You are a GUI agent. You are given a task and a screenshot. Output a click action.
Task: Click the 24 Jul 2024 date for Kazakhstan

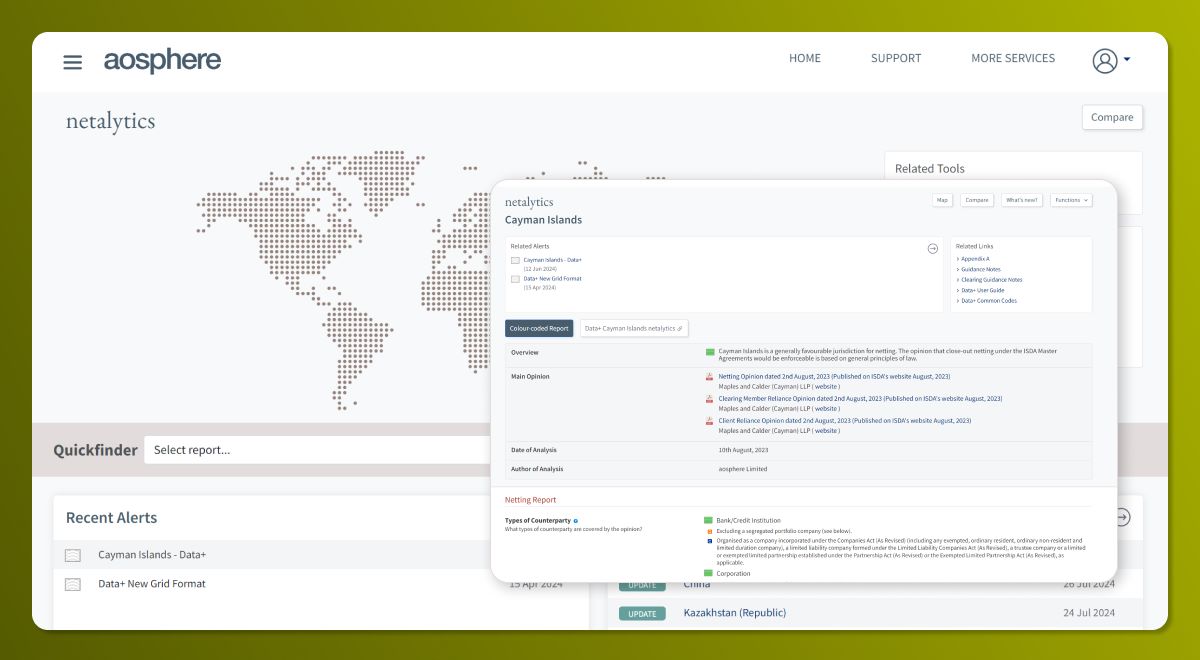point(1089,613)
